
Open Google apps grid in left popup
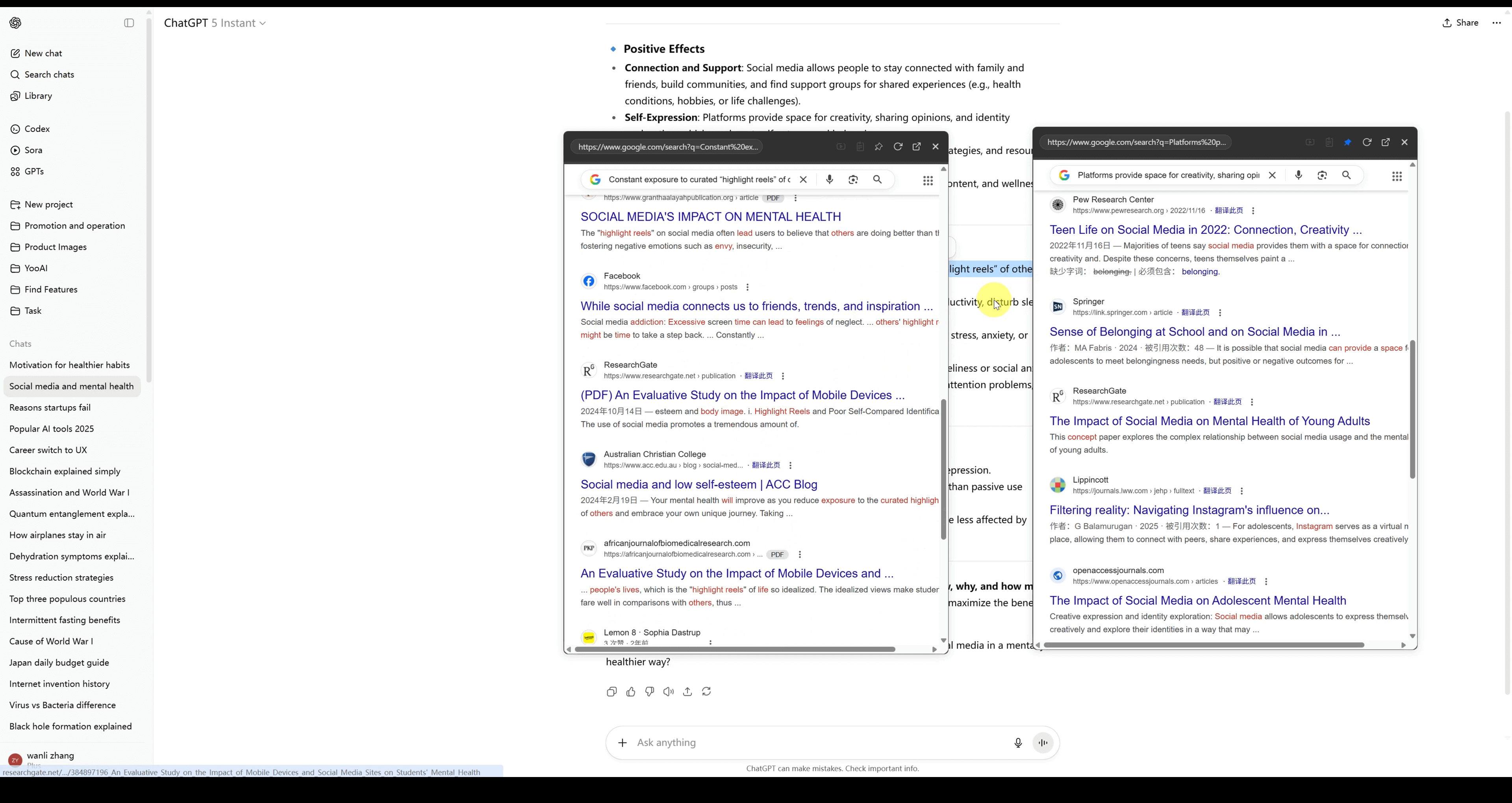click(x=928, y=181)
